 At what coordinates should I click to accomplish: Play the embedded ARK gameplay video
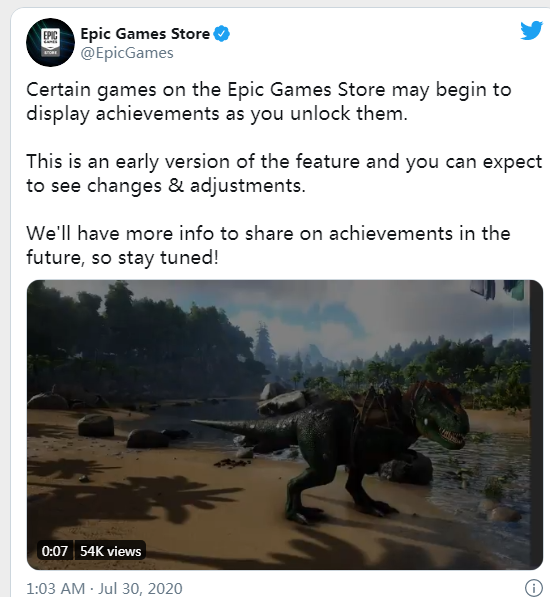pos(285,425)
